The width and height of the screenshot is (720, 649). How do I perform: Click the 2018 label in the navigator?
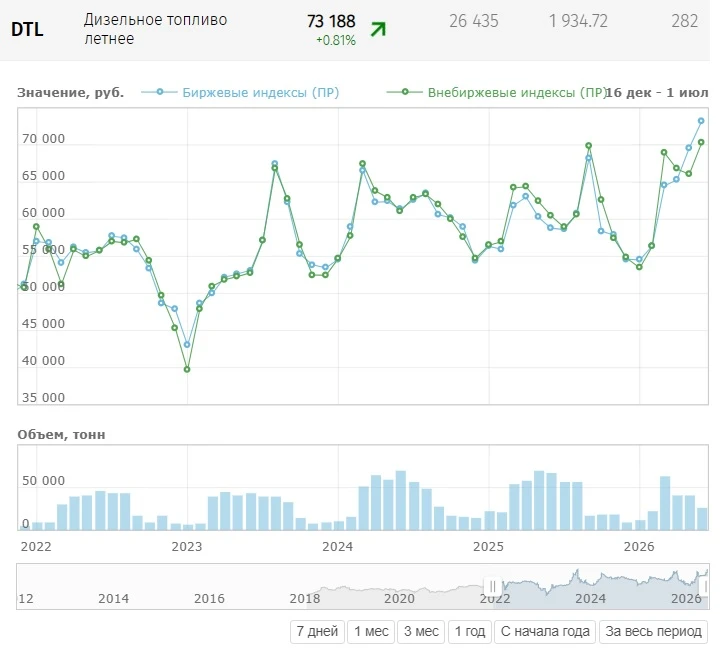click(305, 598)
